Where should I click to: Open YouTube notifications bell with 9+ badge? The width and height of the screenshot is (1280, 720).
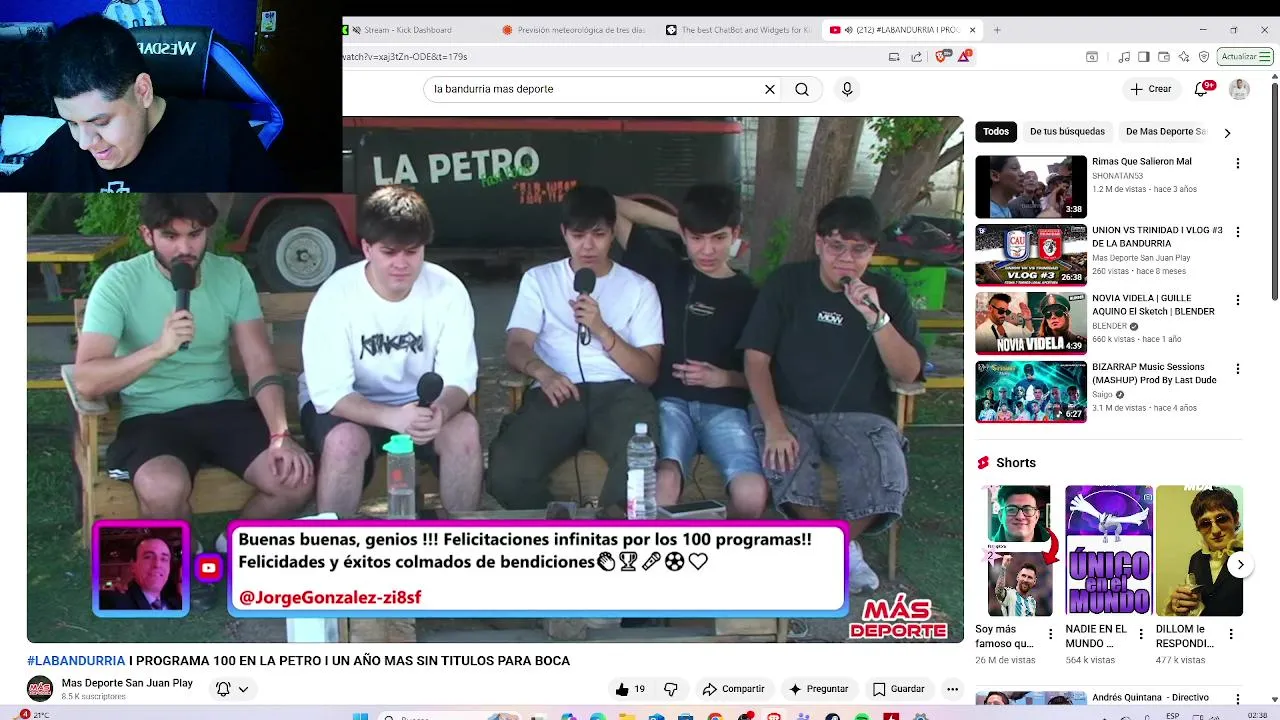click(x=1202, y=89)
